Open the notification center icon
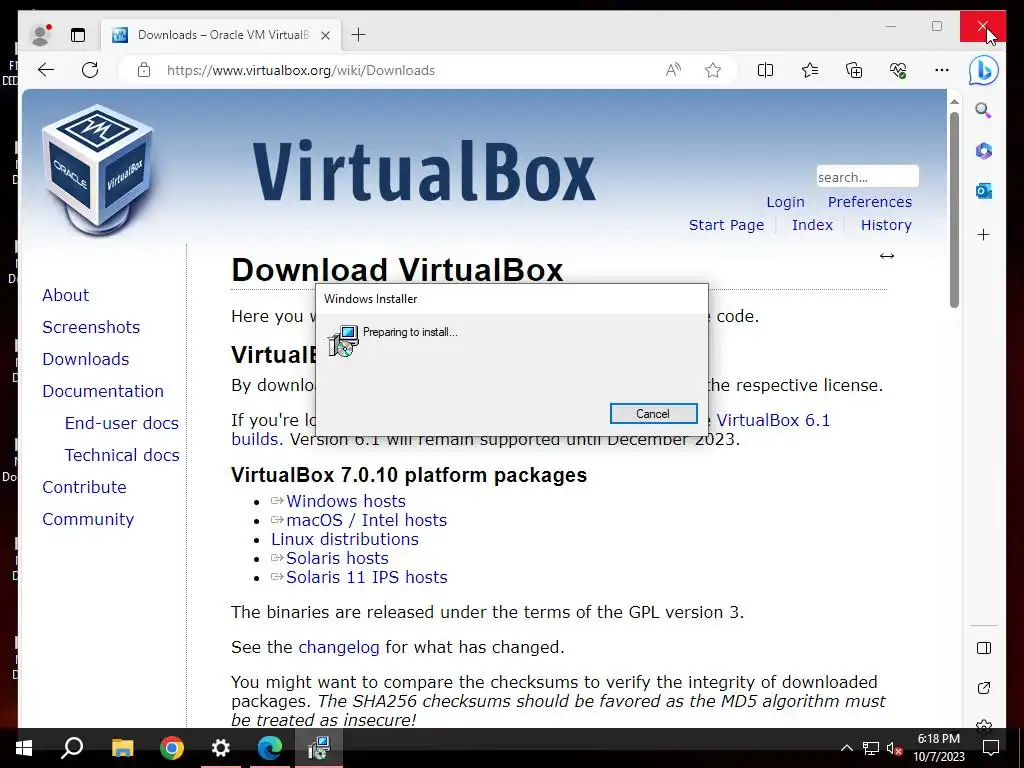Screen dimensions: 1024x768 tap(991, 748)
